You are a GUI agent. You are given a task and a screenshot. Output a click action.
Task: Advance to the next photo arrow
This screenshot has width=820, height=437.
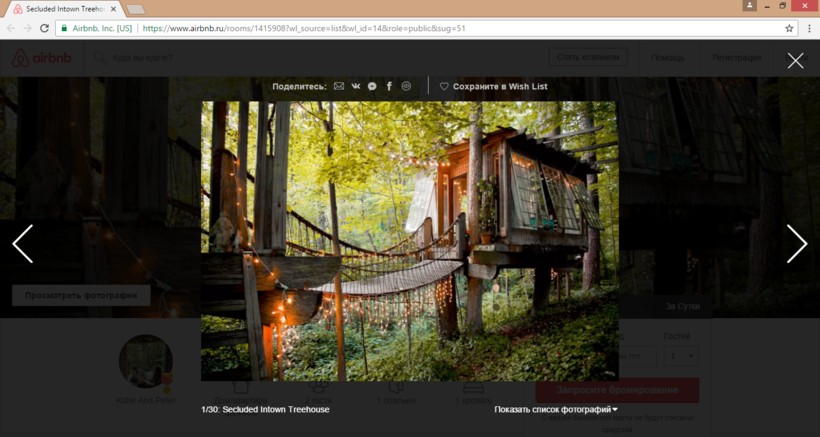[797, 244]
